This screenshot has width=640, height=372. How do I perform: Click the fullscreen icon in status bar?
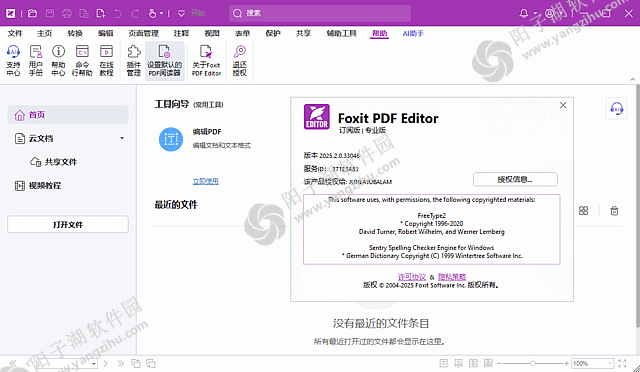pos(622,363)
